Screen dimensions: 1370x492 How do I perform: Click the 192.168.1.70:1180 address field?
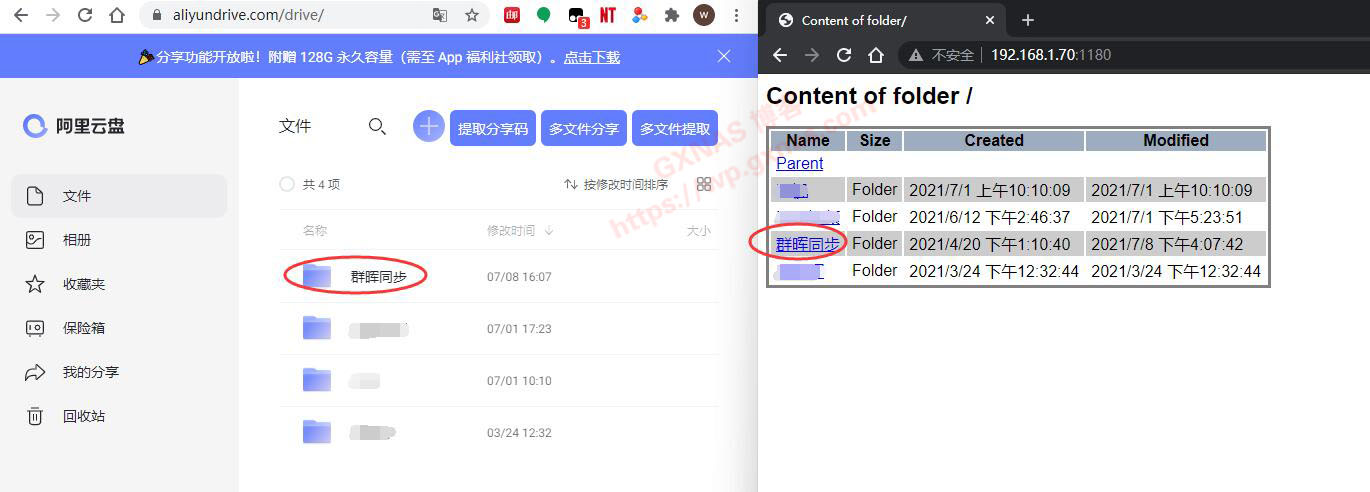click(x=1051, y=55)
